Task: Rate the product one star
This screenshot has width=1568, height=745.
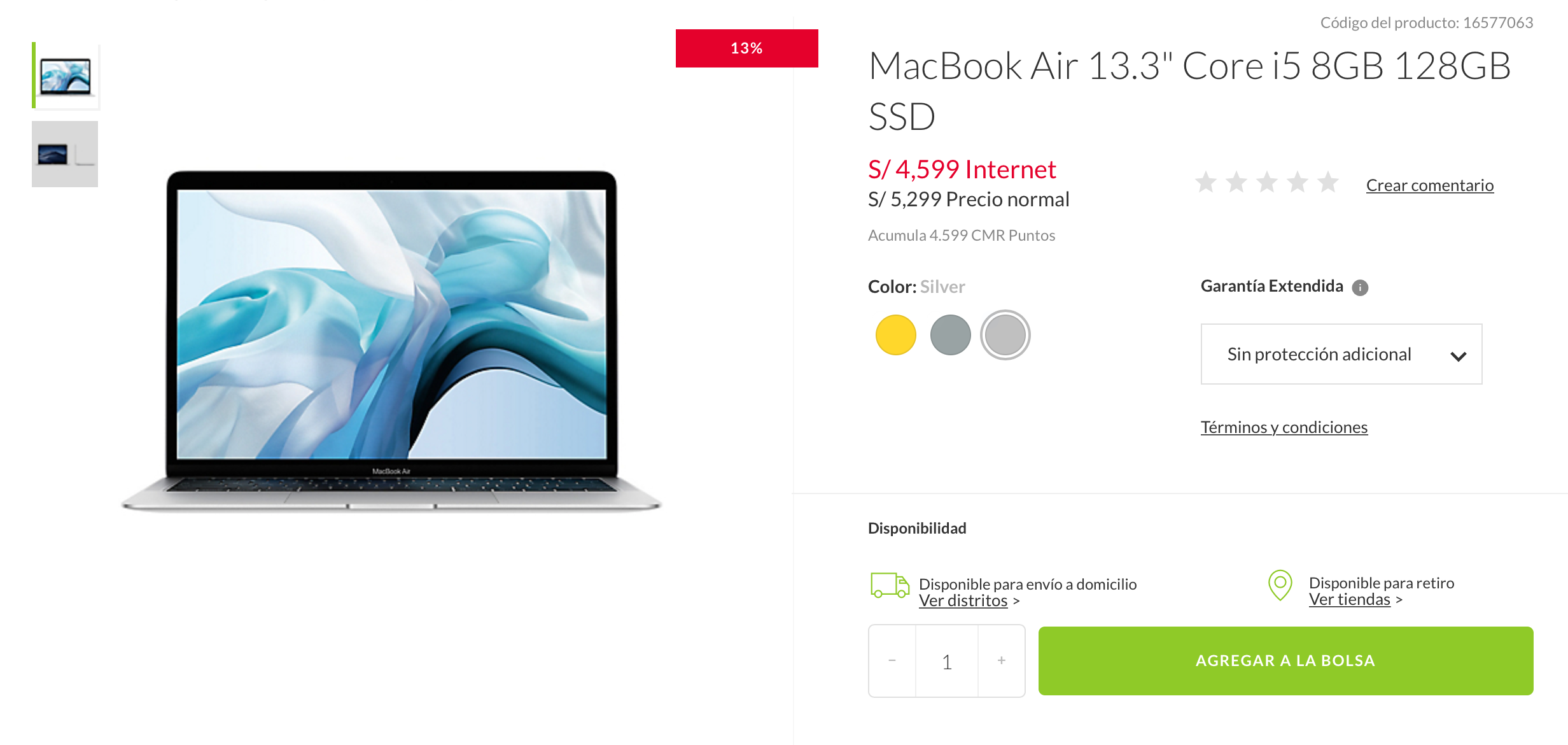Action: tap(1205, 183)
